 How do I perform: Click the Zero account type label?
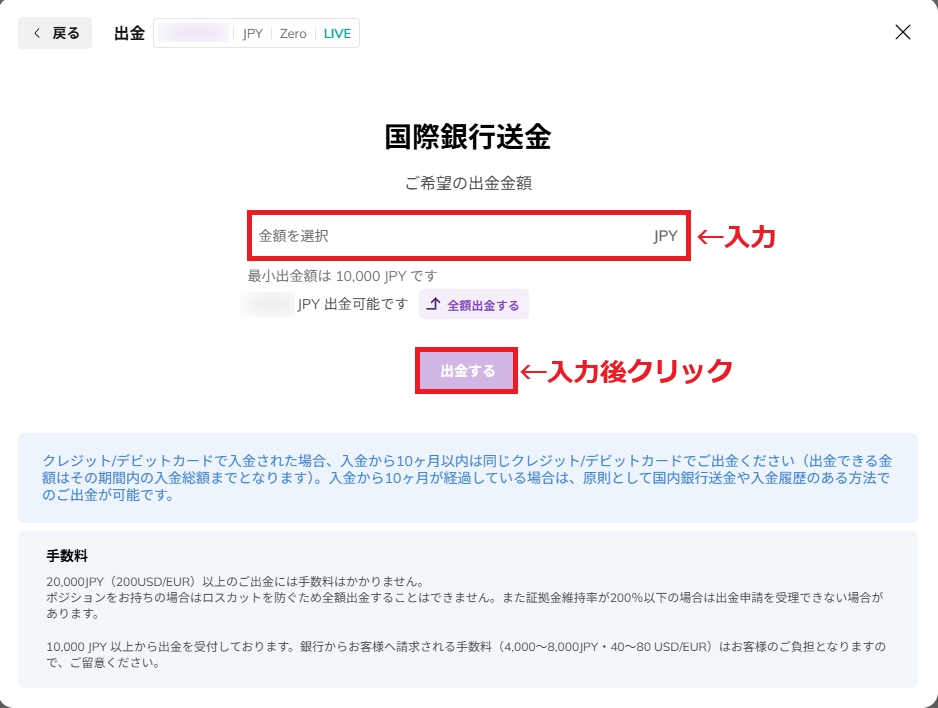coord(293,33)
